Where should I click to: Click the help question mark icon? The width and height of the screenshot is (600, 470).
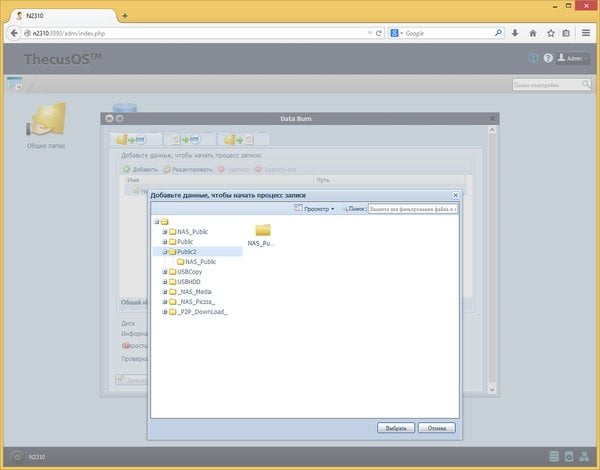(548, 58)
